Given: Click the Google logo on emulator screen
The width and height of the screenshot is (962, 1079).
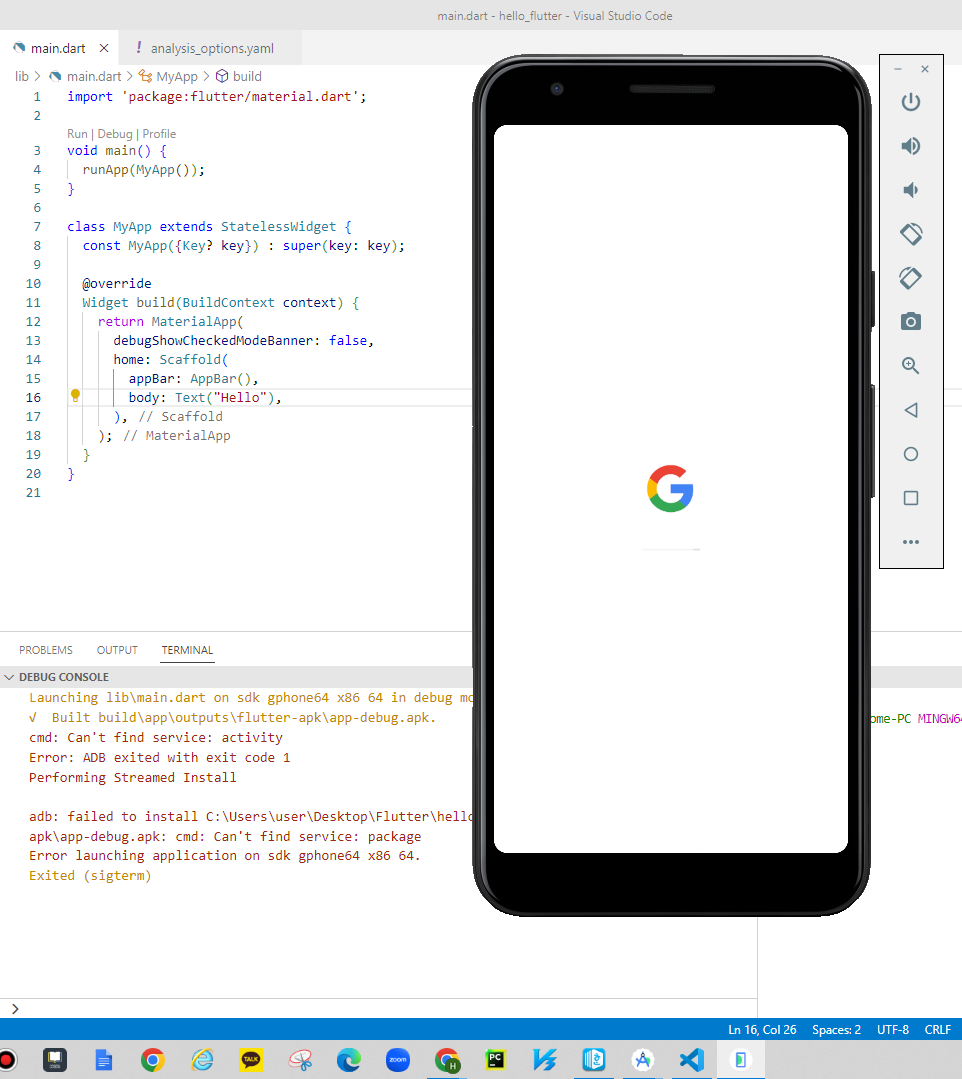Looking at the screenshot, I should (670, 489).
